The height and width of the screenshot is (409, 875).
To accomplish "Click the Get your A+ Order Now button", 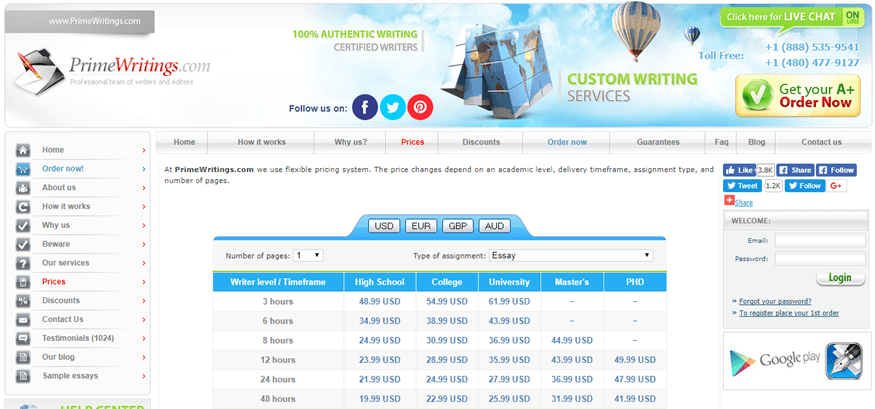I will [798, 95].
